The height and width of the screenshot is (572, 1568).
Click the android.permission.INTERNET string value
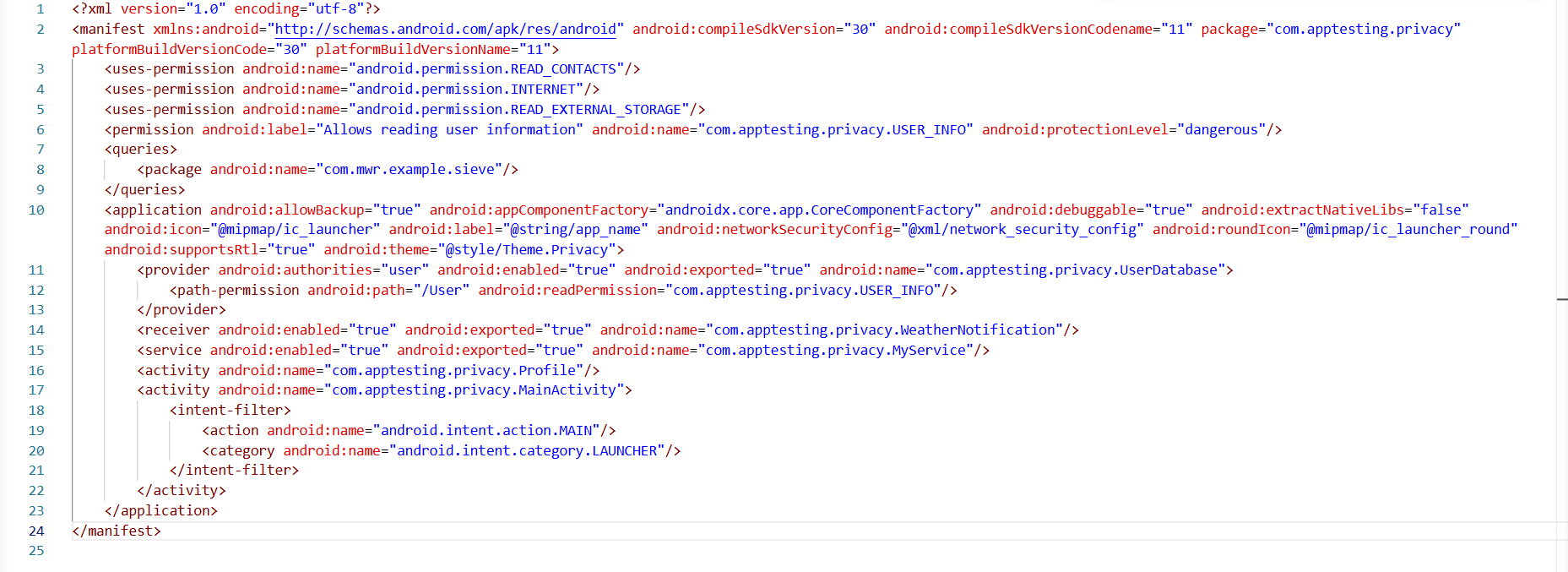(466, 90)
